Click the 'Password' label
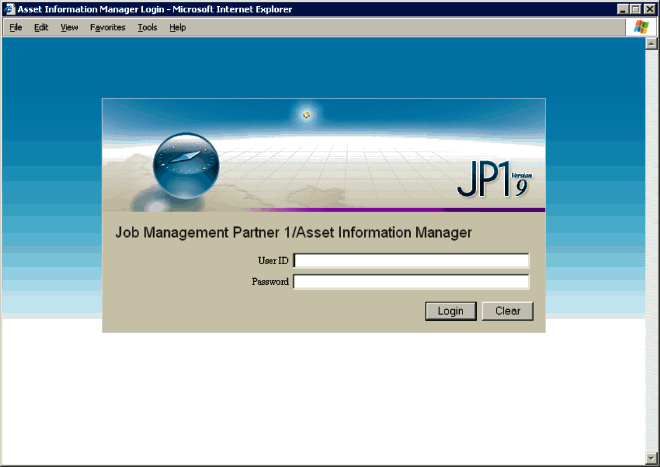 click(270, 281)
